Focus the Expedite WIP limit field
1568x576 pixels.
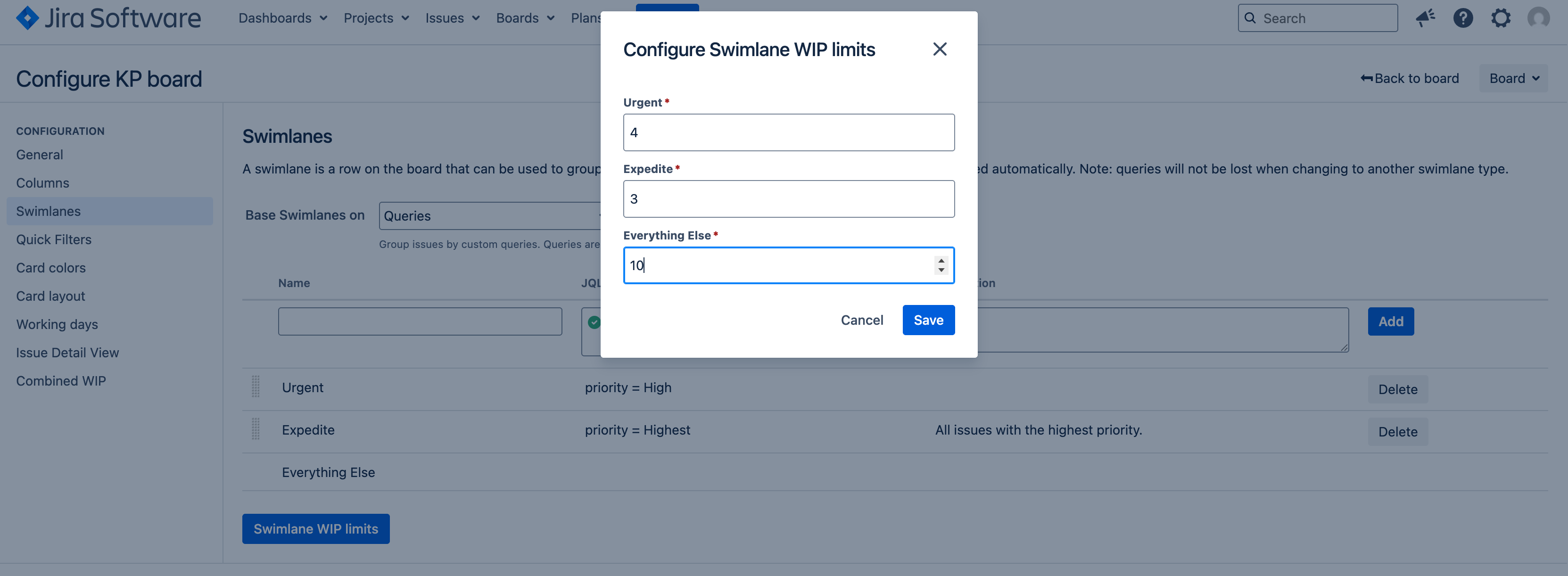point(789,199)
